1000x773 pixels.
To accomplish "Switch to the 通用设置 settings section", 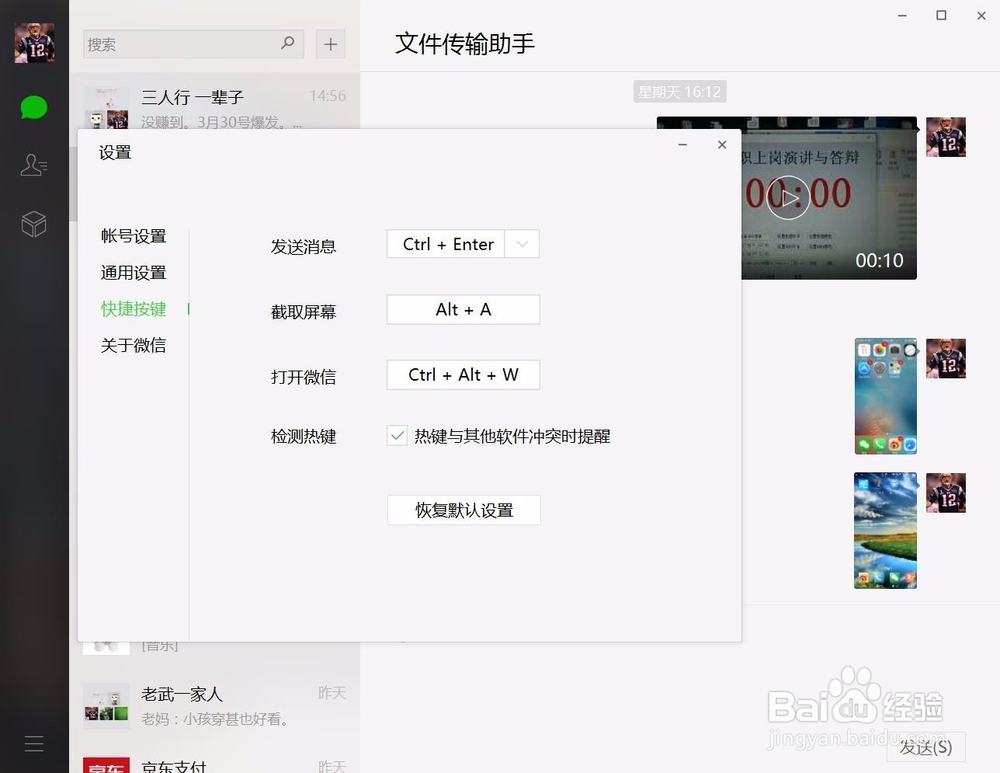I will [133, 272].
